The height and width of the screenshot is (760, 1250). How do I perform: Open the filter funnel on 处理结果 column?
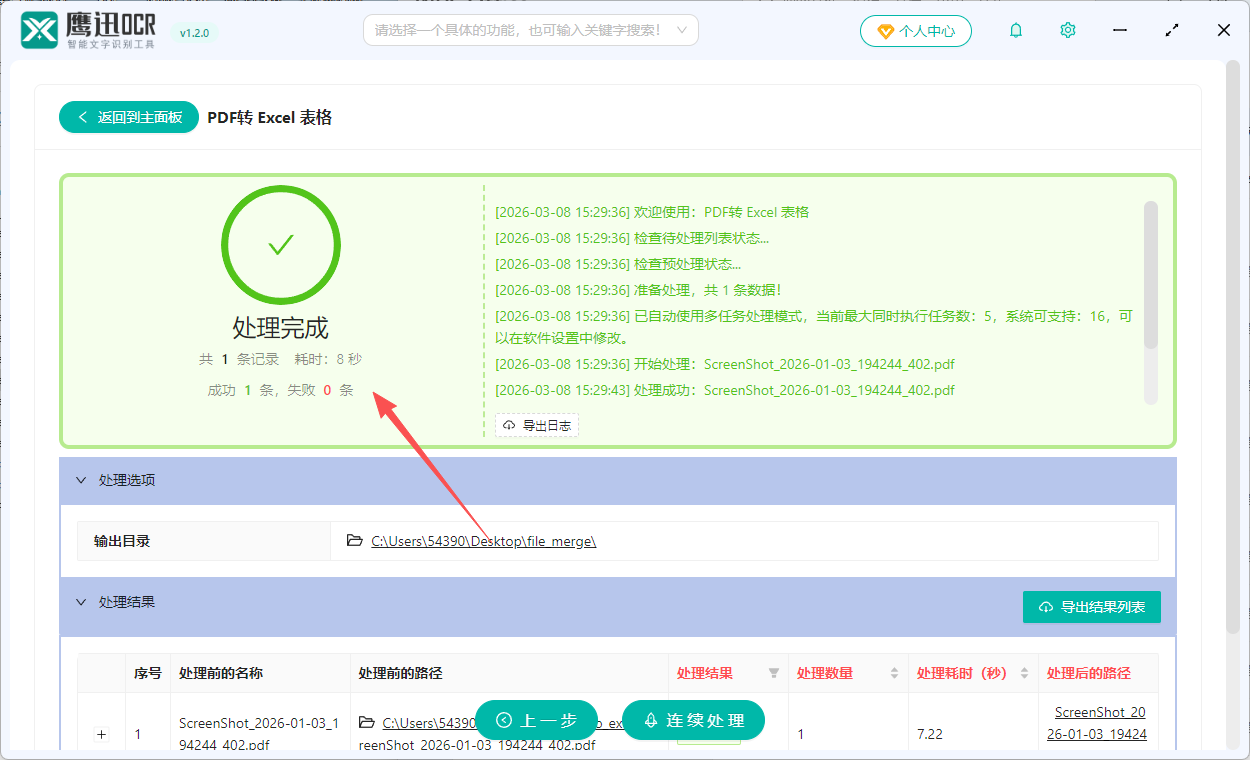[775, 673]
